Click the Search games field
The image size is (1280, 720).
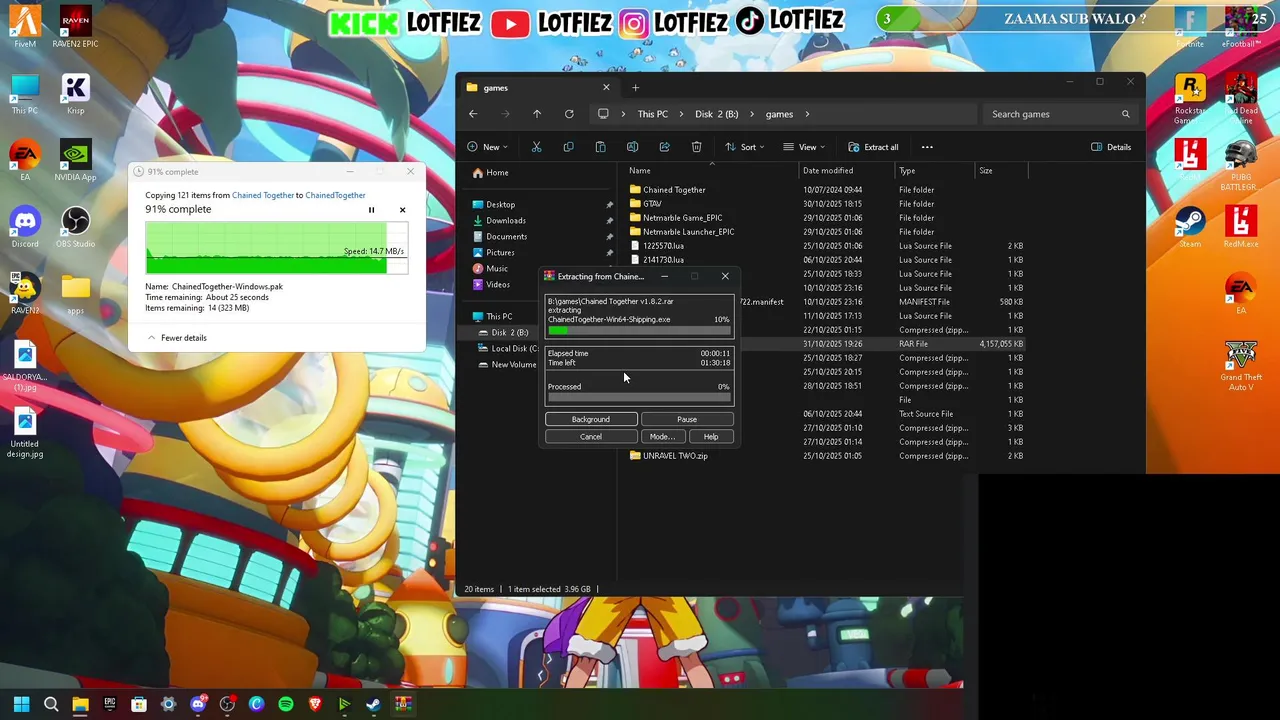[1062, 114]
